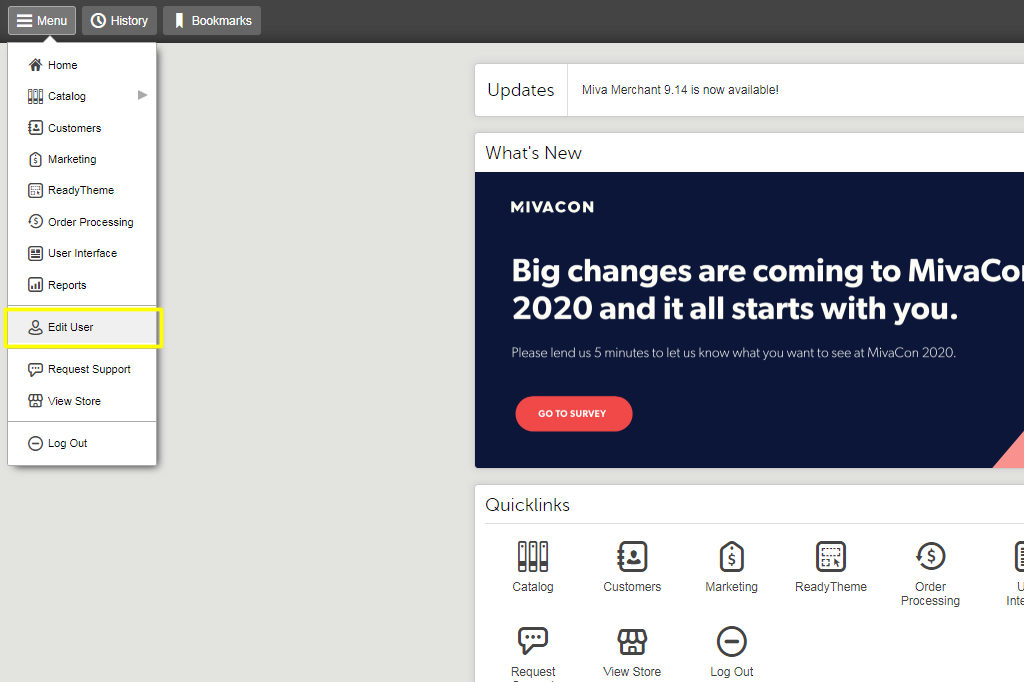Click the GO TO SURVEY button
This screenshot has width=1024, height=682.
[x=573, y=414]
